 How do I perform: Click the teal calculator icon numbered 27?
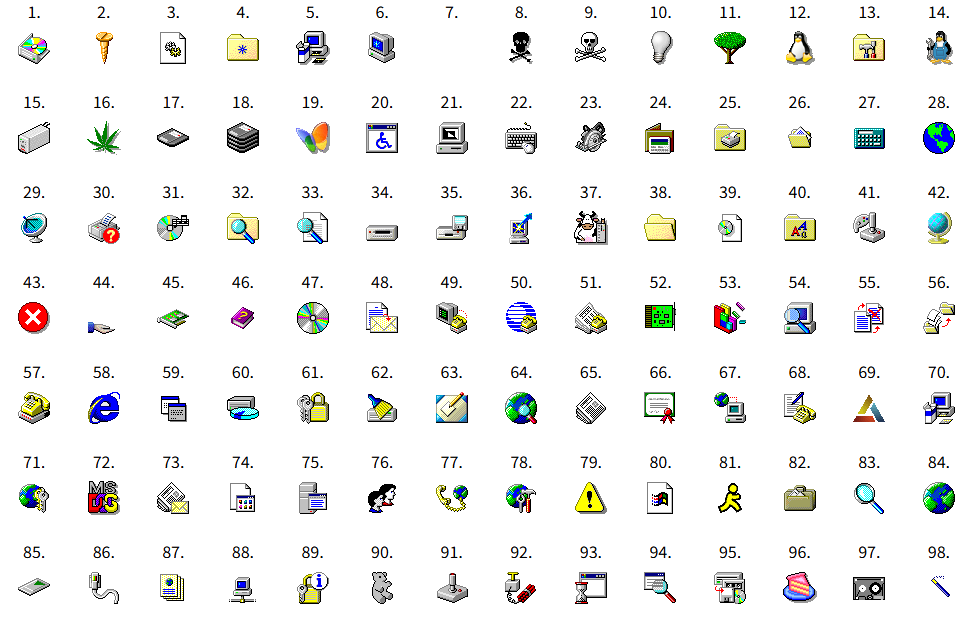click(x=869, y=138)
